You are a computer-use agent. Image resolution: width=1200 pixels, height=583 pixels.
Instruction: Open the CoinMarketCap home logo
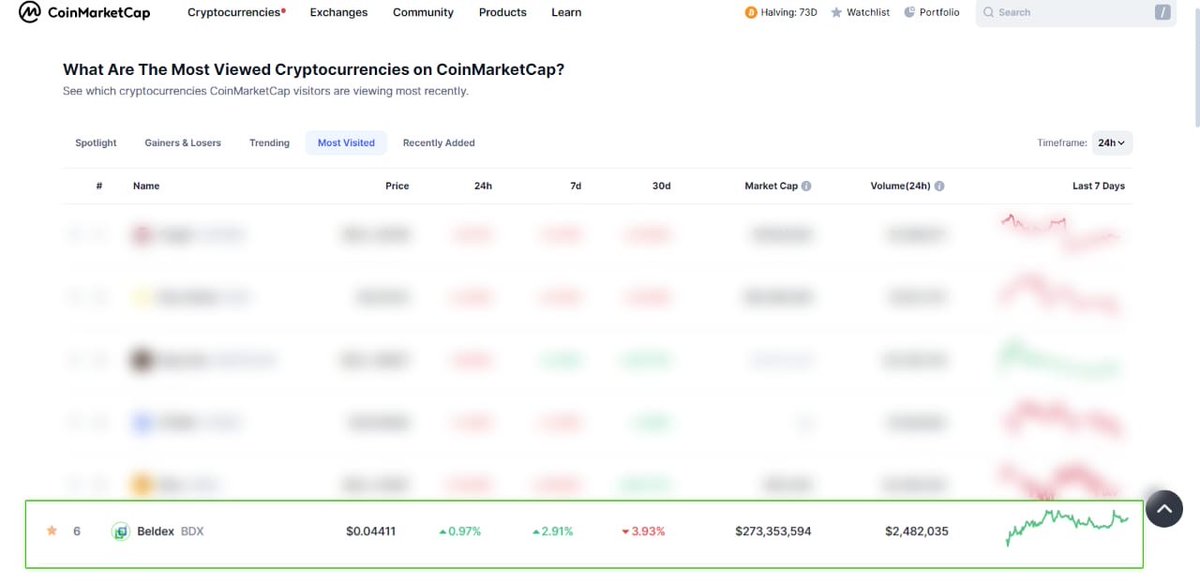[83, 13]
